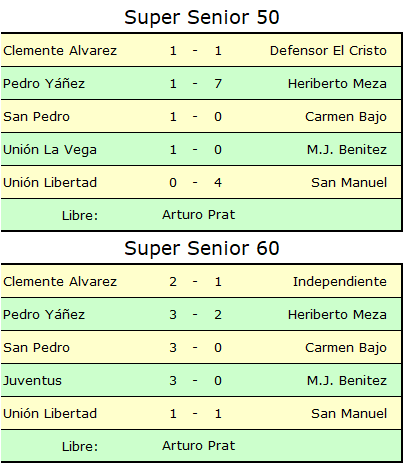Click score 4 in the San Manuel row
This screenshot has width=403, height=463.
click(218, 183)
